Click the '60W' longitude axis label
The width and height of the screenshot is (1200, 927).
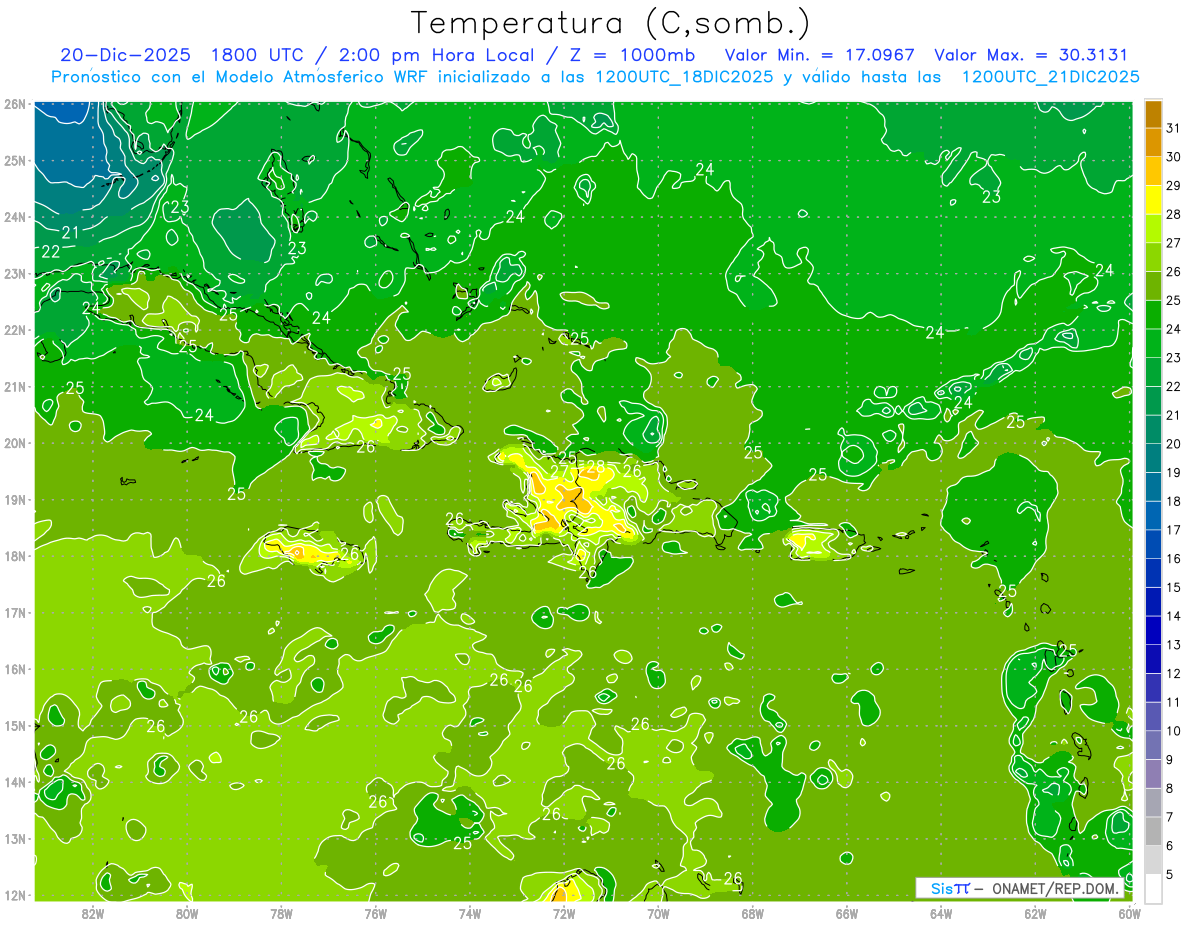point(1129,913)
